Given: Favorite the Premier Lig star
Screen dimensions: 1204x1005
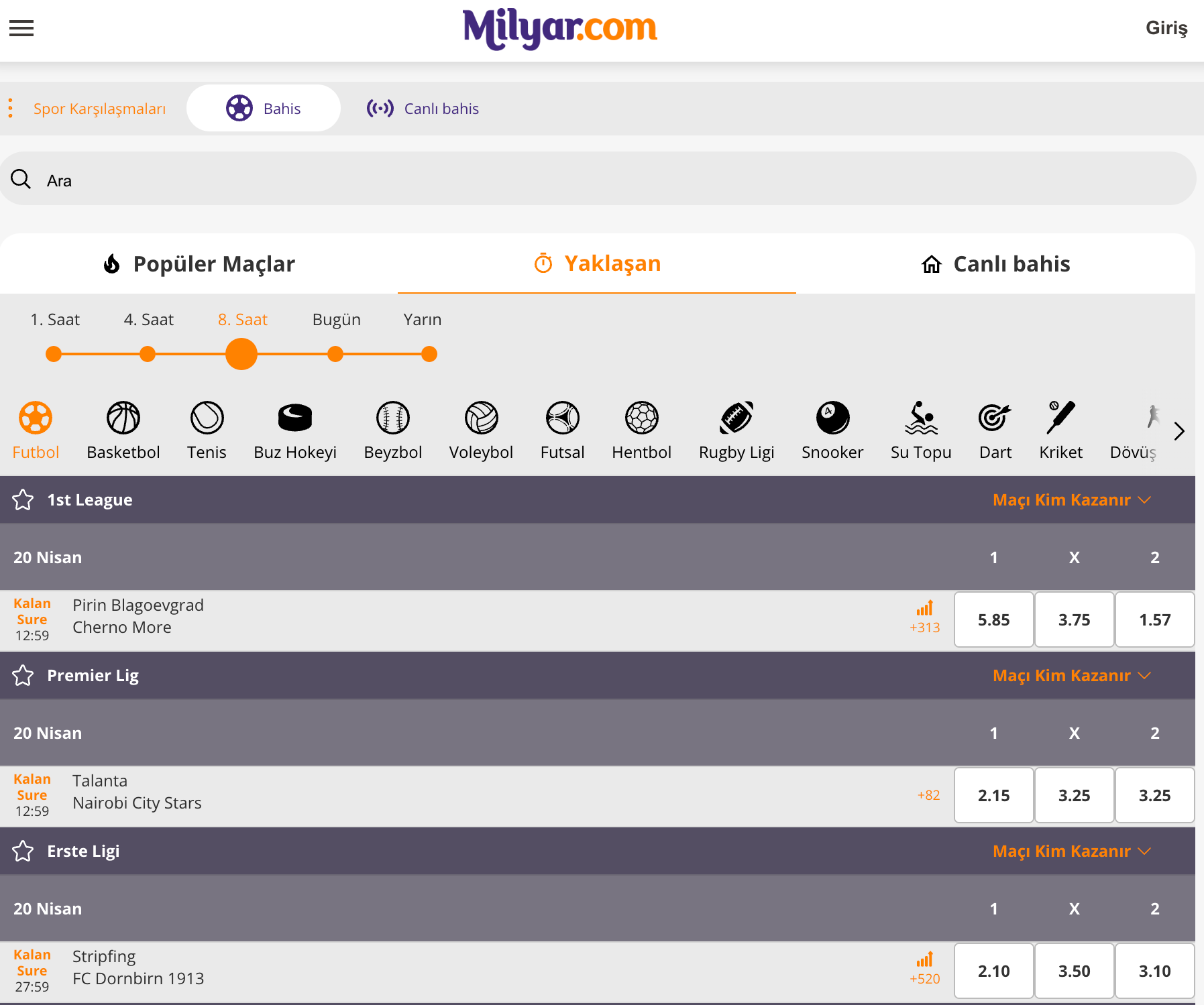Looking at the screenshot, I should [x=23, y=675].
